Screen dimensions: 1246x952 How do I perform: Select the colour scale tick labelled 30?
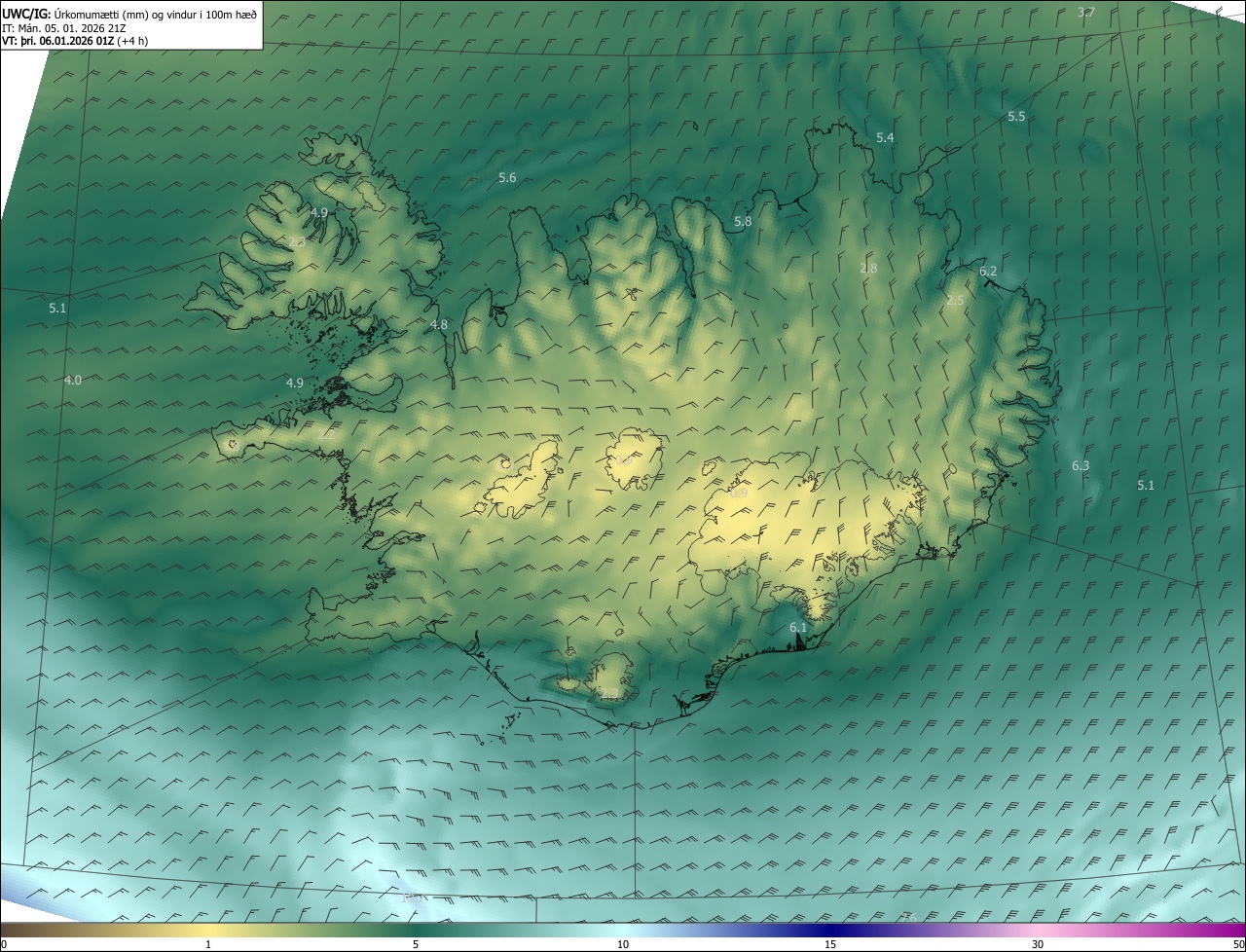coord(1038,944)
